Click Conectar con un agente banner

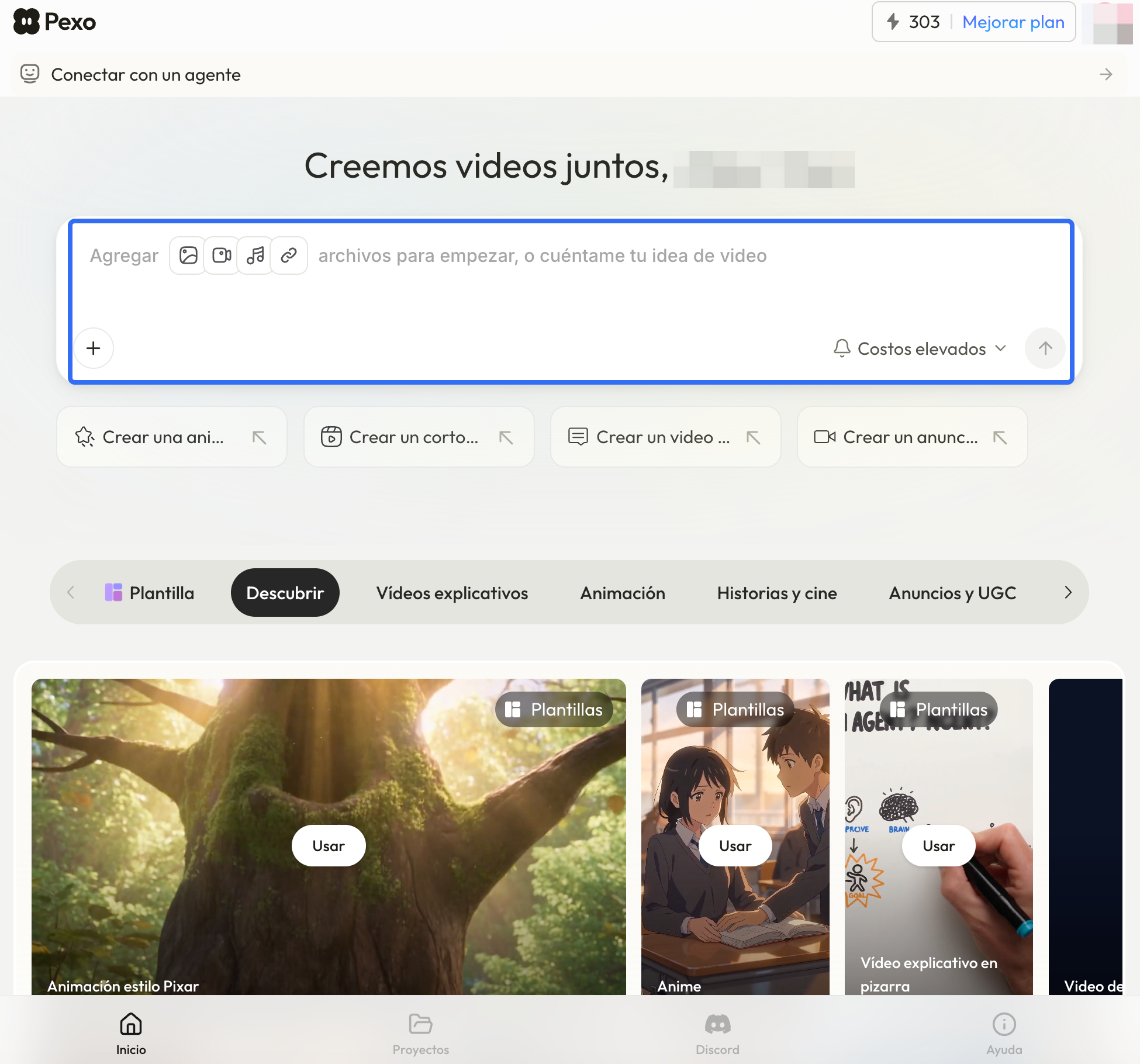[x=570, y=75]
